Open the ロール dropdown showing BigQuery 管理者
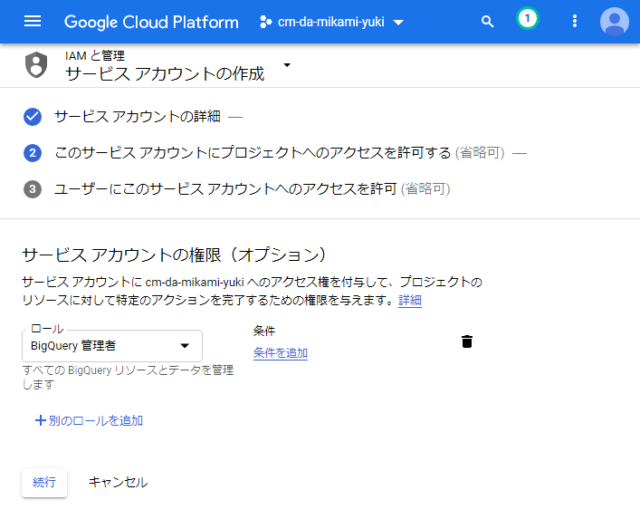This screenshot has width=640, height=519. click(112, 346)
